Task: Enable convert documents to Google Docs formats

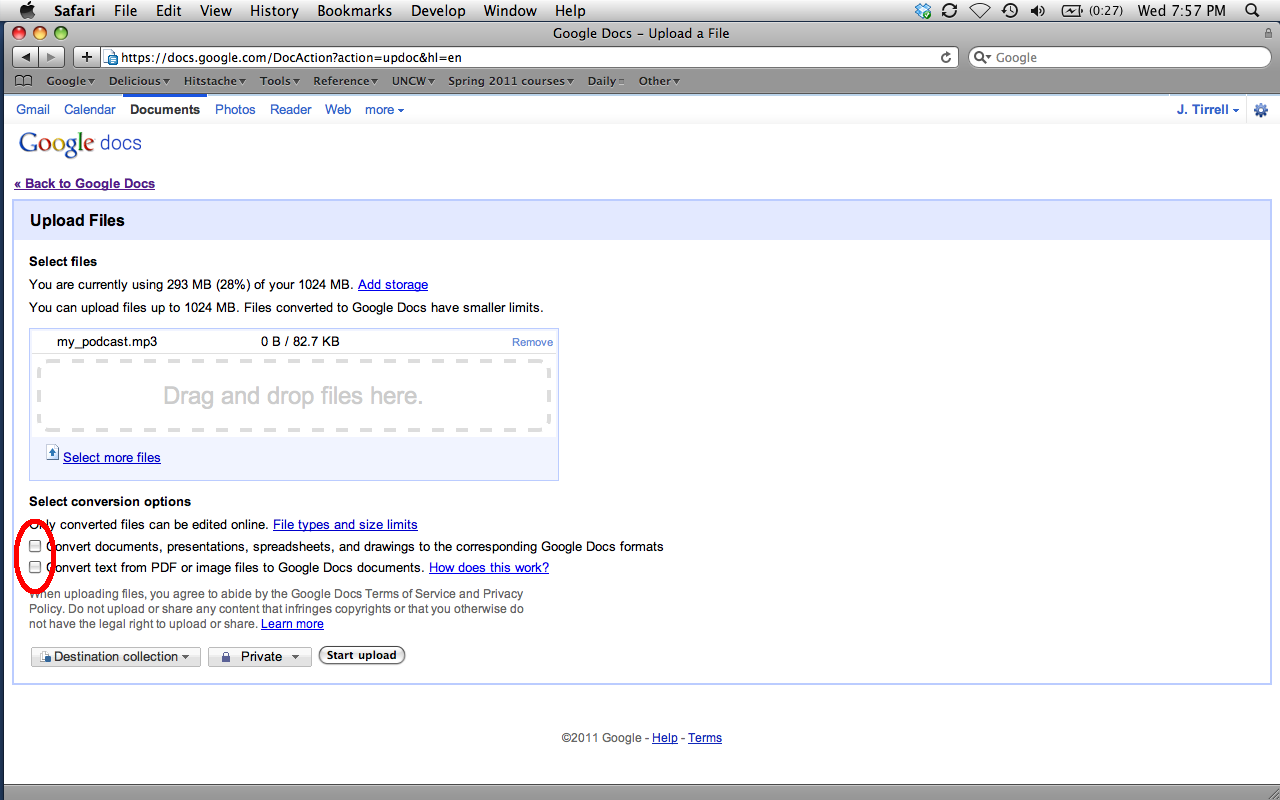Action: (x=35, y=546)
